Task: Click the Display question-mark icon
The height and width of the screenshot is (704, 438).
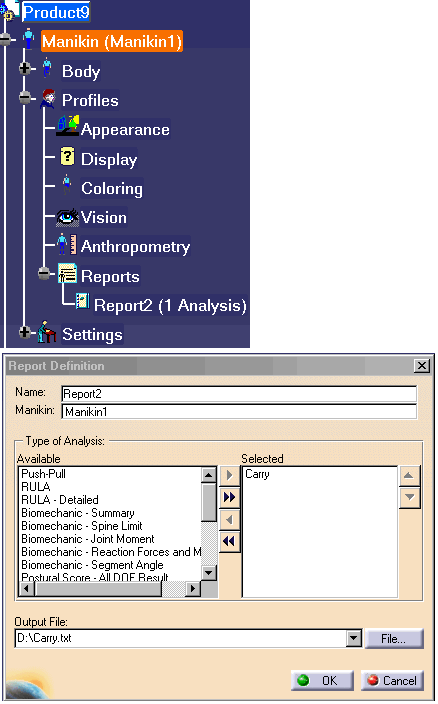Action: click(x=67, y=157)
